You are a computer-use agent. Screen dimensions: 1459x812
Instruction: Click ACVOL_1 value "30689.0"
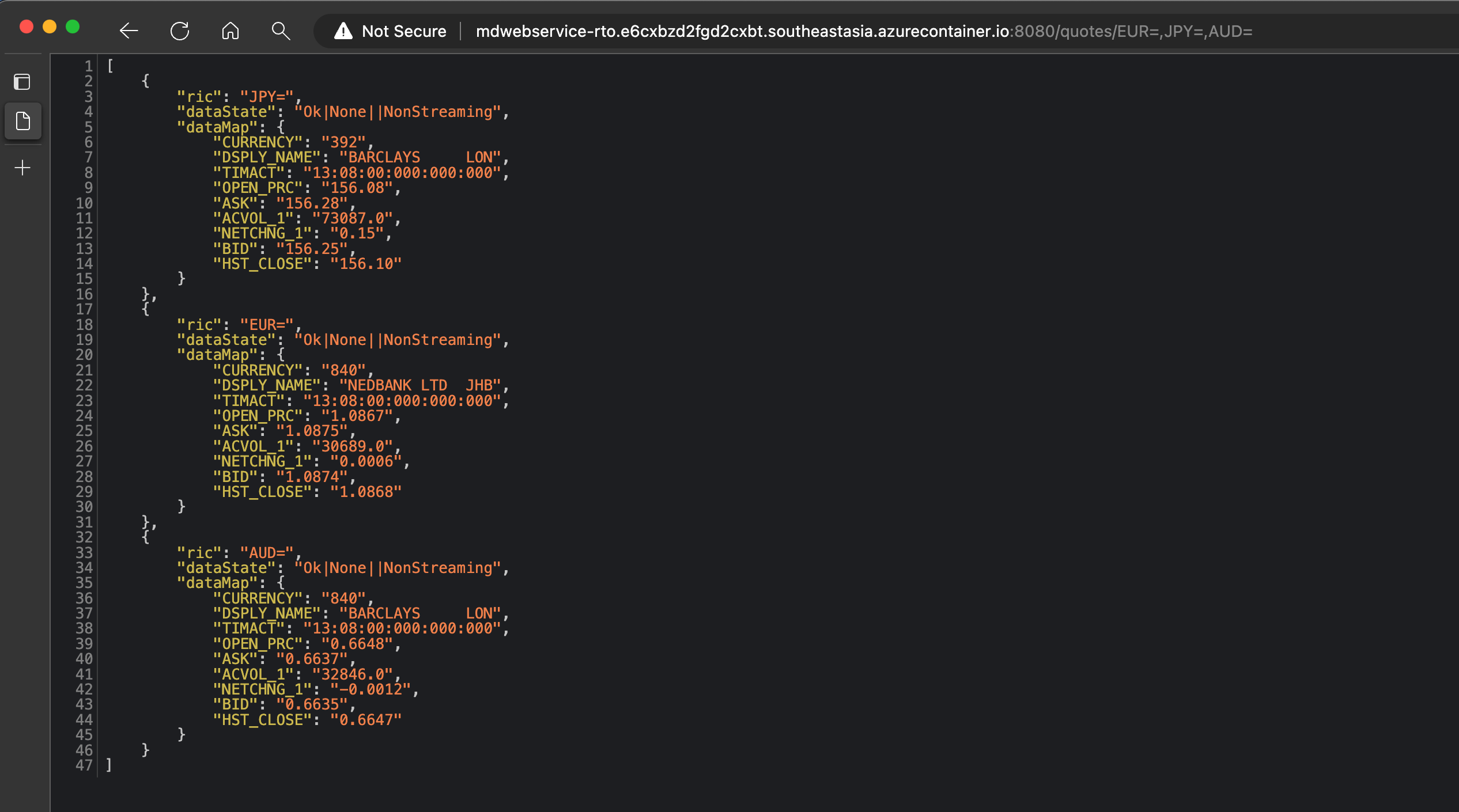[353, 446]
